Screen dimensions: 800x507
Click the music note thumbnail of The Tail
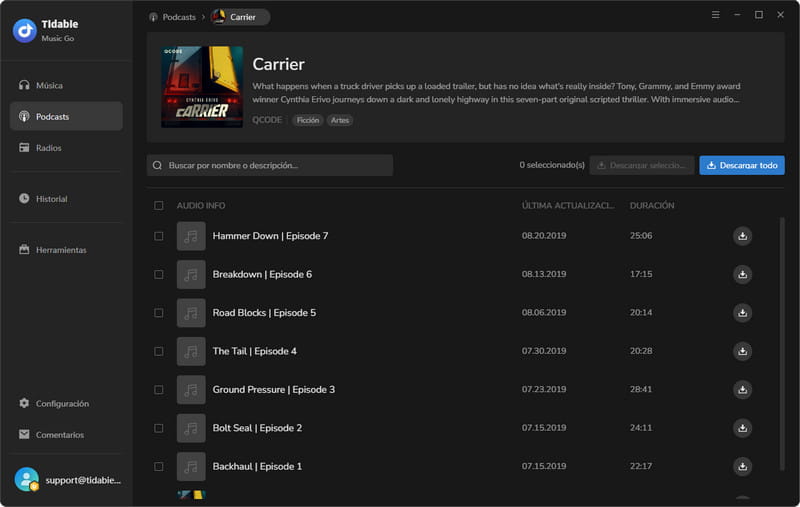point(191,351)
